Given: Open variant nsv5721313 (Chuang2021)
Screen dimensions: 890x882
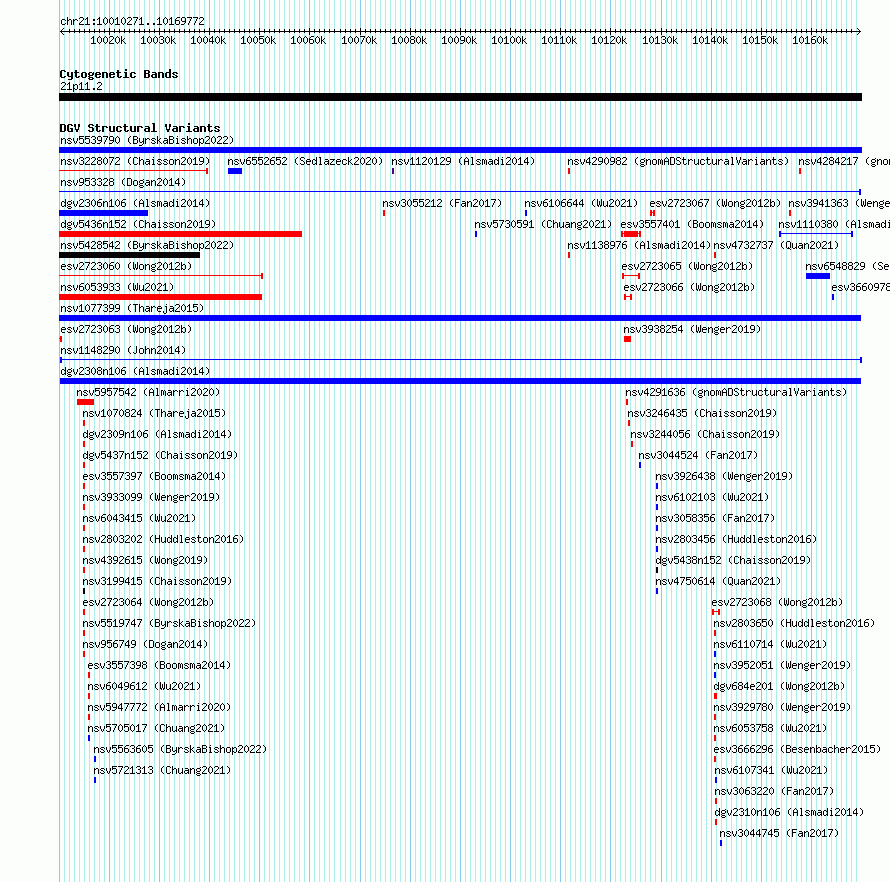Looking at the screenshot, I should point(162,770).
